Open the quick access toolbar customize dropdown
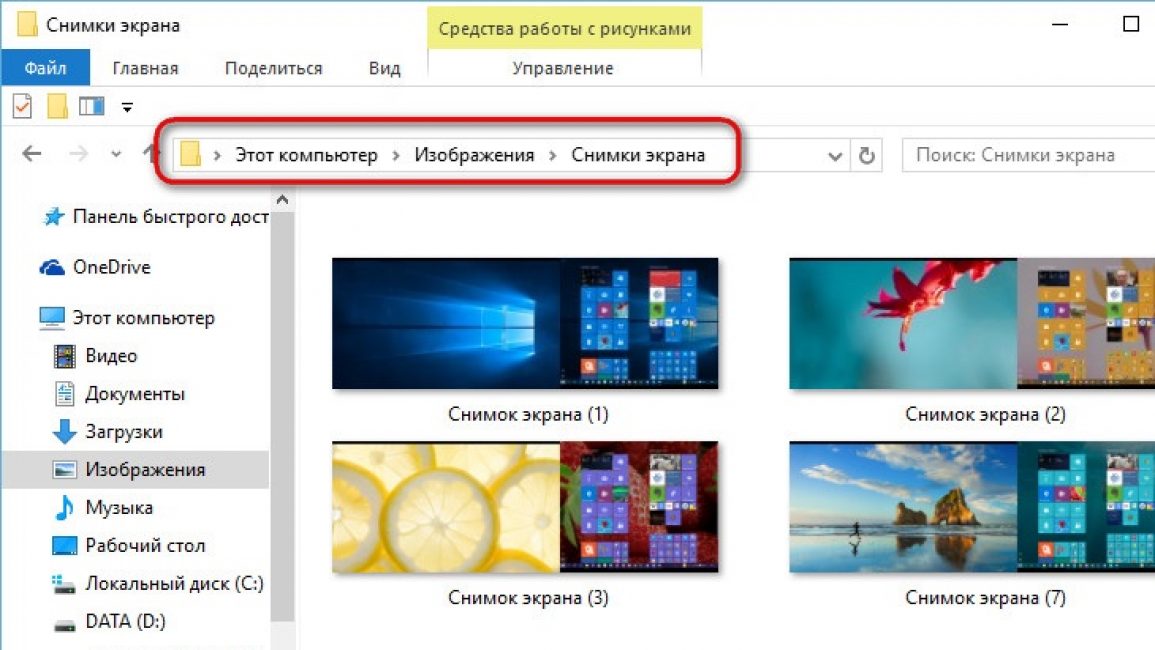 coord(127,108)
